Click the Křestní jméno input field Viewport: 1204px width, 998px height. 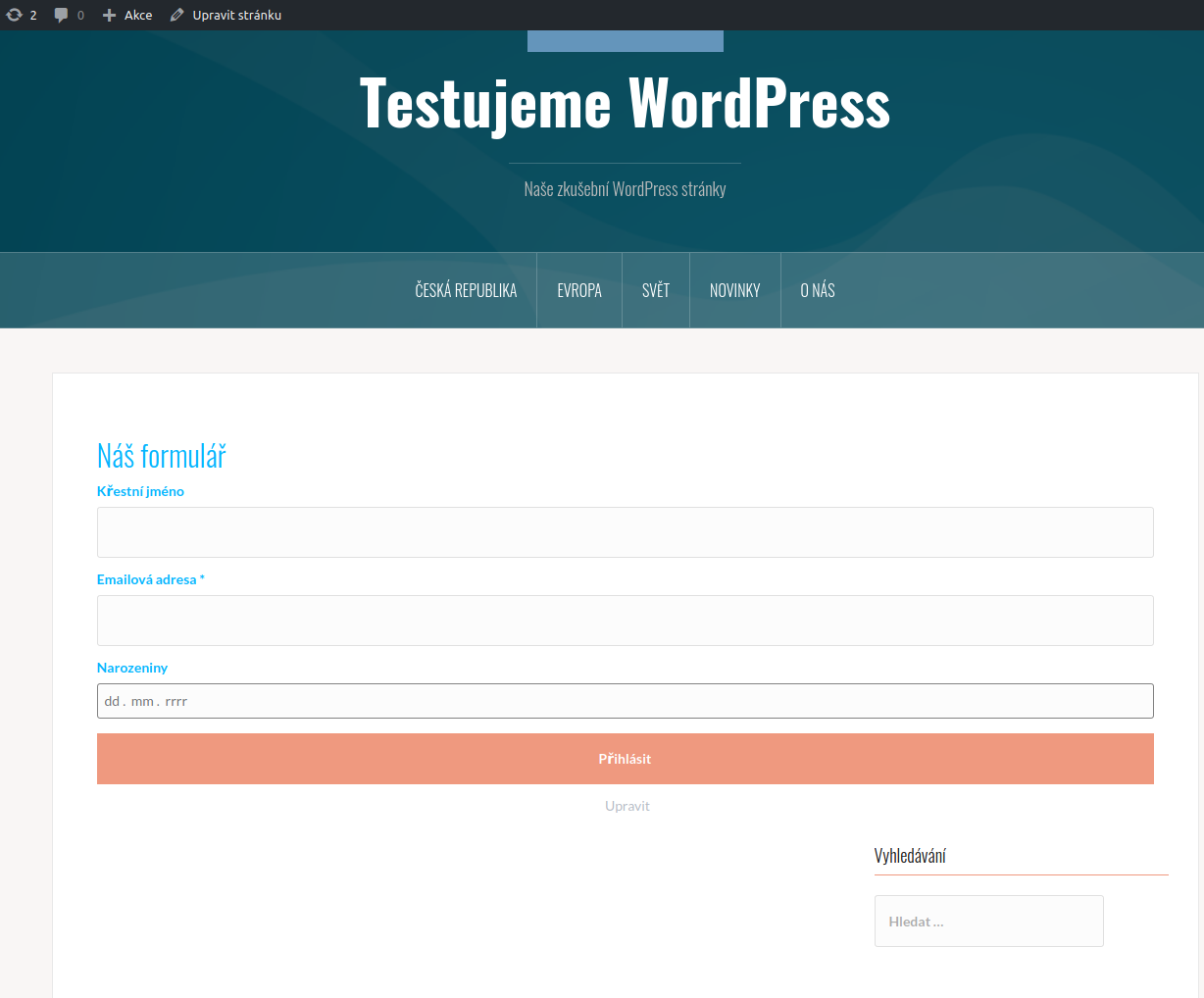(626, 532)
